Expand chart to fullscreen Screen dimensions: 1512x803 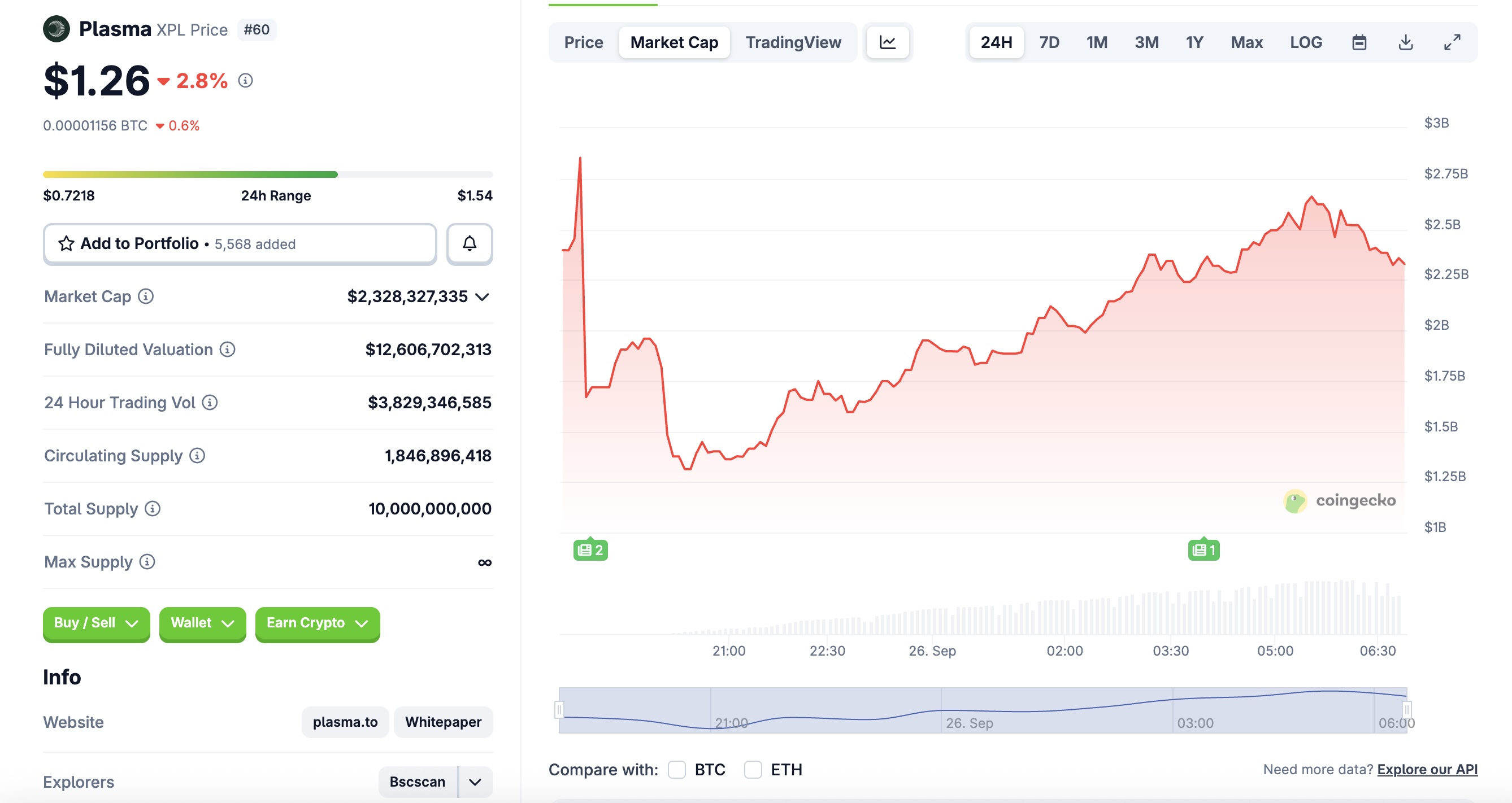pyautogui.click(x=1452, y=42)
